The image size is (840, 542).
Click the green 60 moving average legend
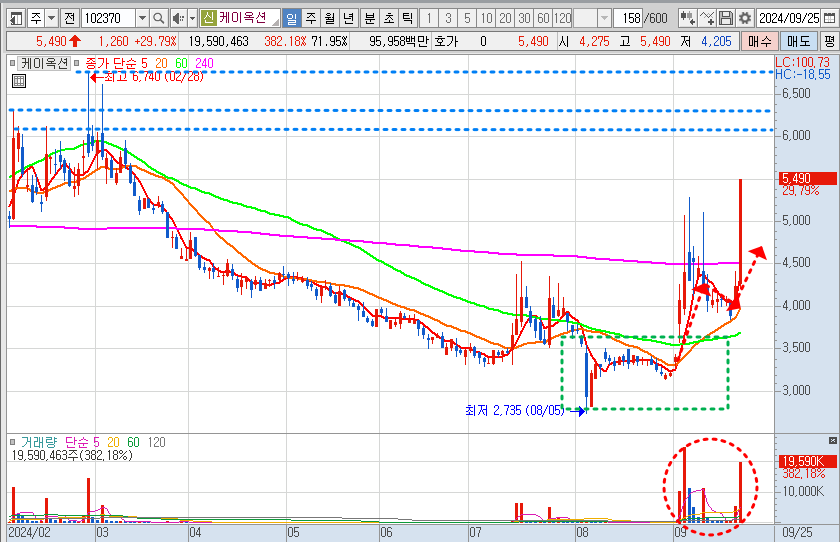[182, 64]
